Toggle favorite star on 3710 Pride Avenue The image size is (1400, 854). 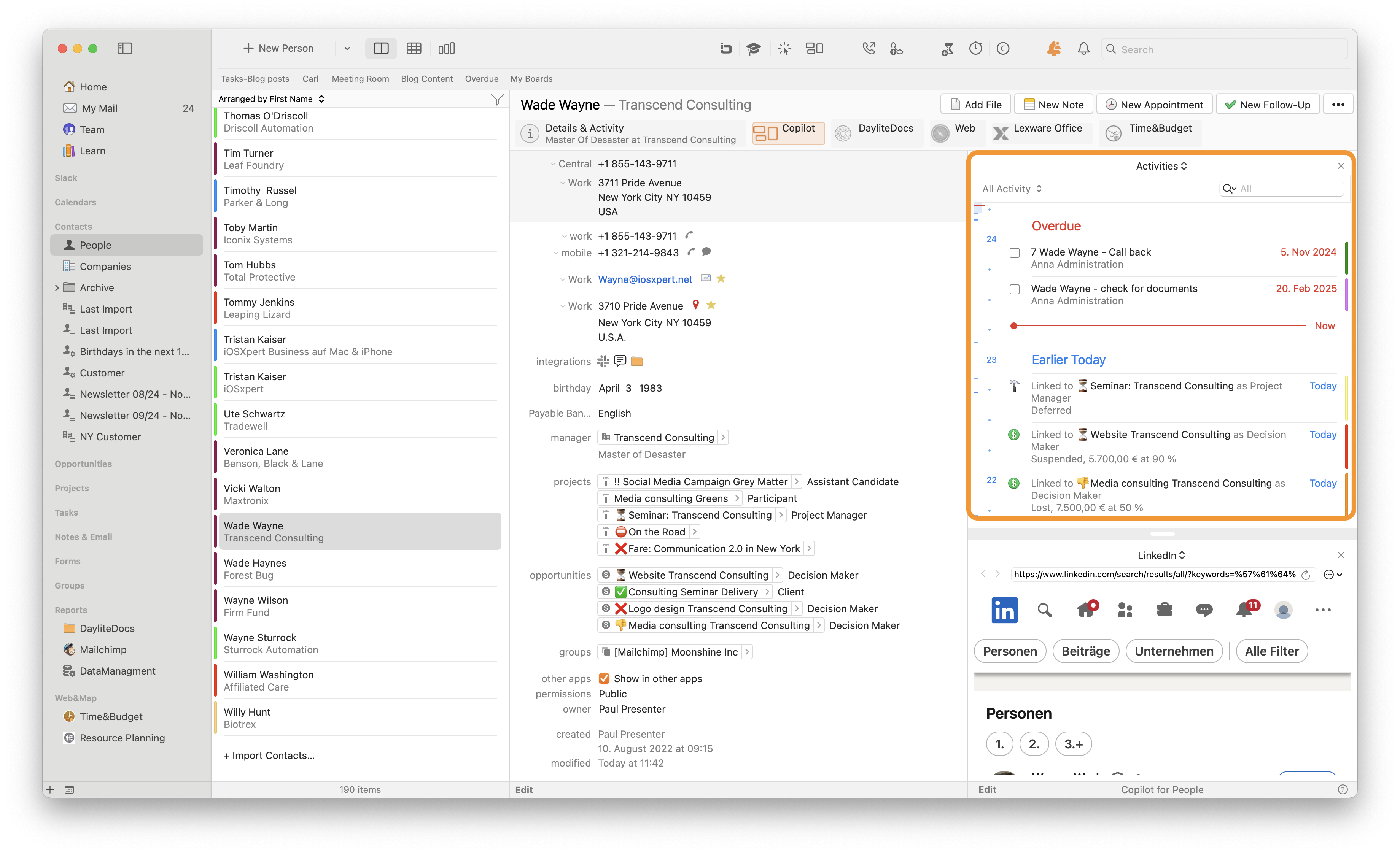711,305
